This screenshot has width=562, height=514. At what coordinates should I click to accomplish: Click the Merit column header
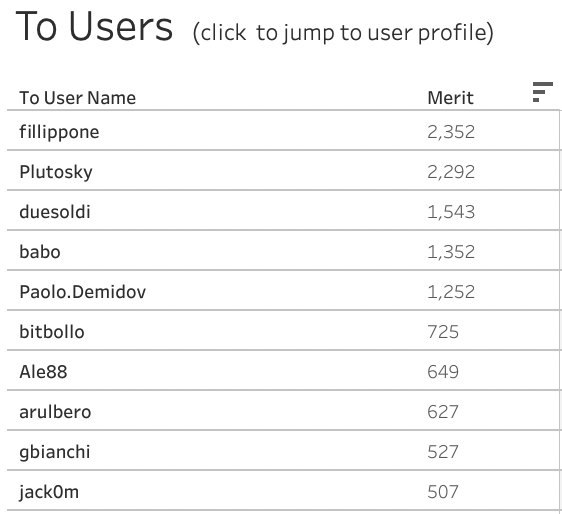pyautogui.click(x=451, y=97)
